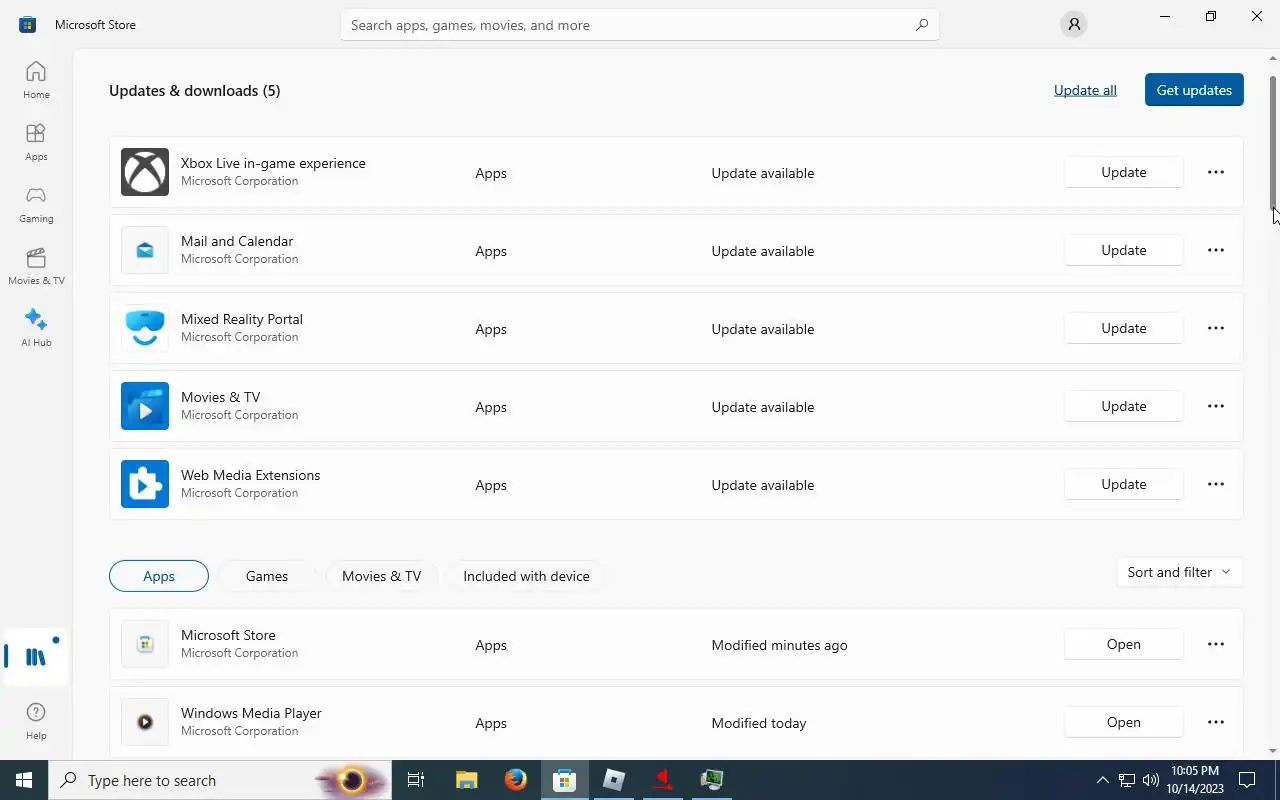Select the Apps filter tab
The height and width of the screenshot is (800, 1280).
coord(159,576)
